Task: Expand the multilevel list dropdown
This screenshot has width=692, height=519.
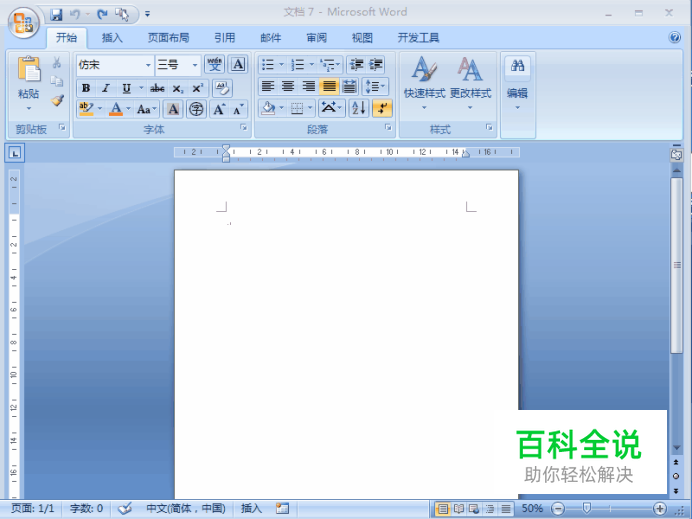Action: click(x=338, y=65)
